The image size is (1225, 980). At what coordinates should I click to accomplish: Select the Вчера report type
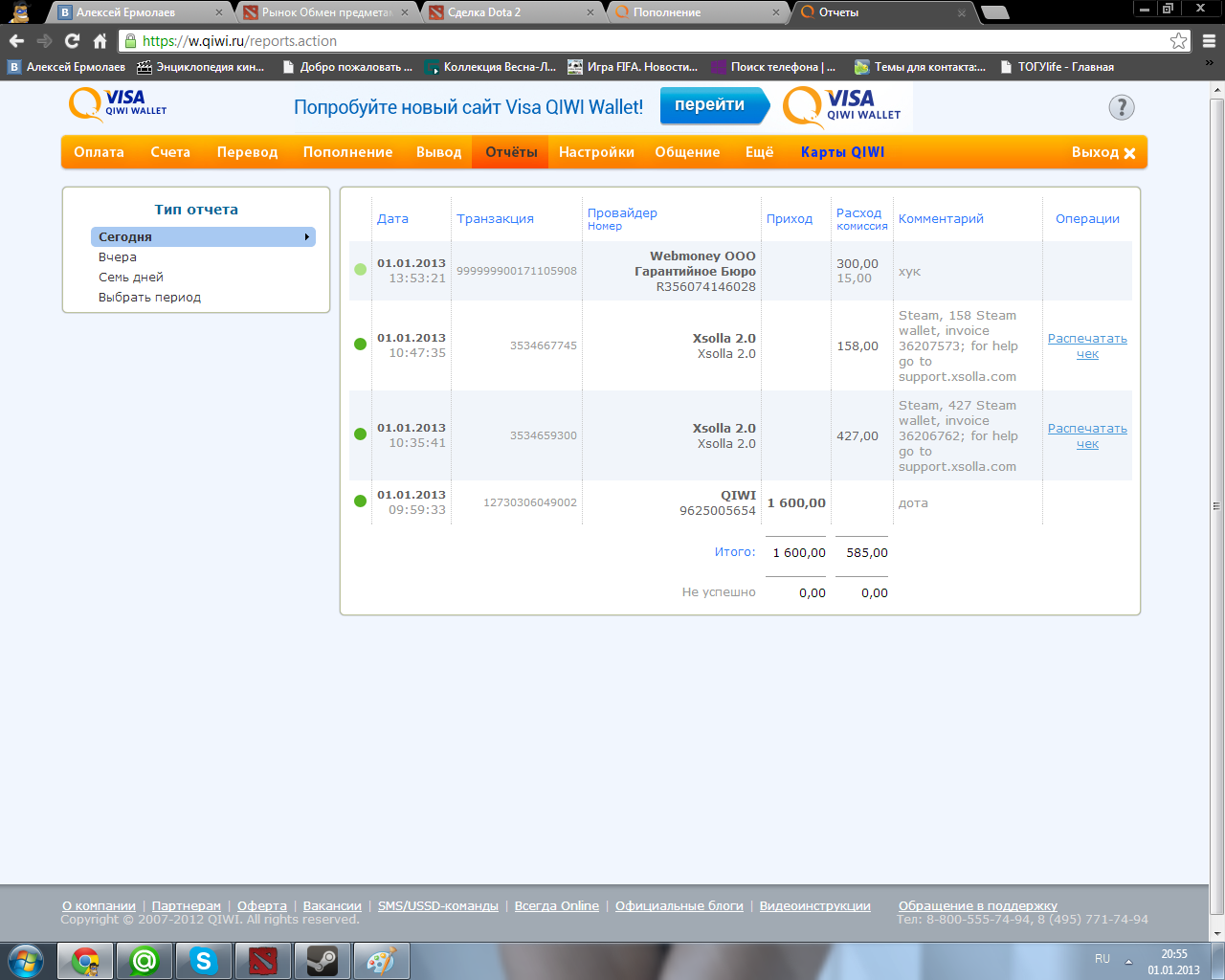(118, 256)
